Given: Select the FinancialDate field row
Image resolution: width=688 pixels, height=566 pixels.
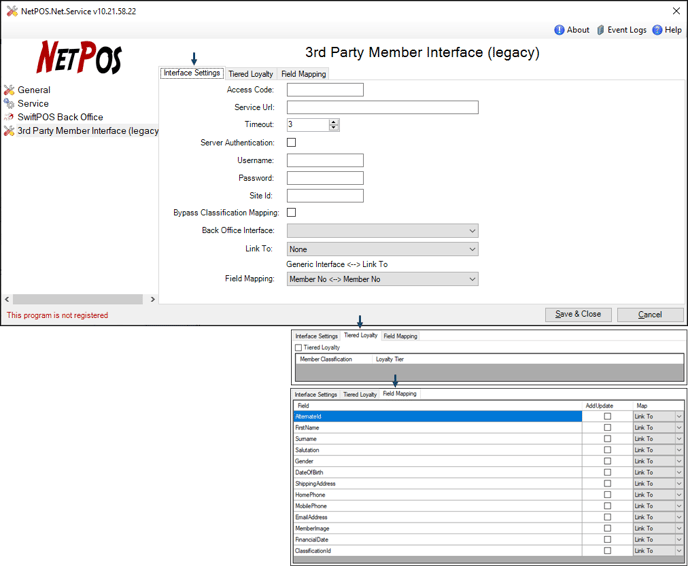Looking at the screenshot, I should (x=438, y=540).
